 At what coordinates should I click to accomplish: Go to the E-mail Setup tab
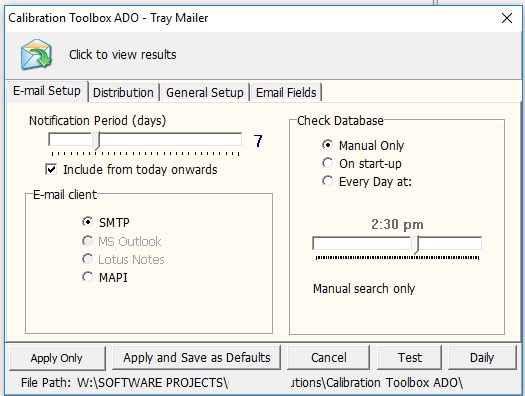[47, 91]
